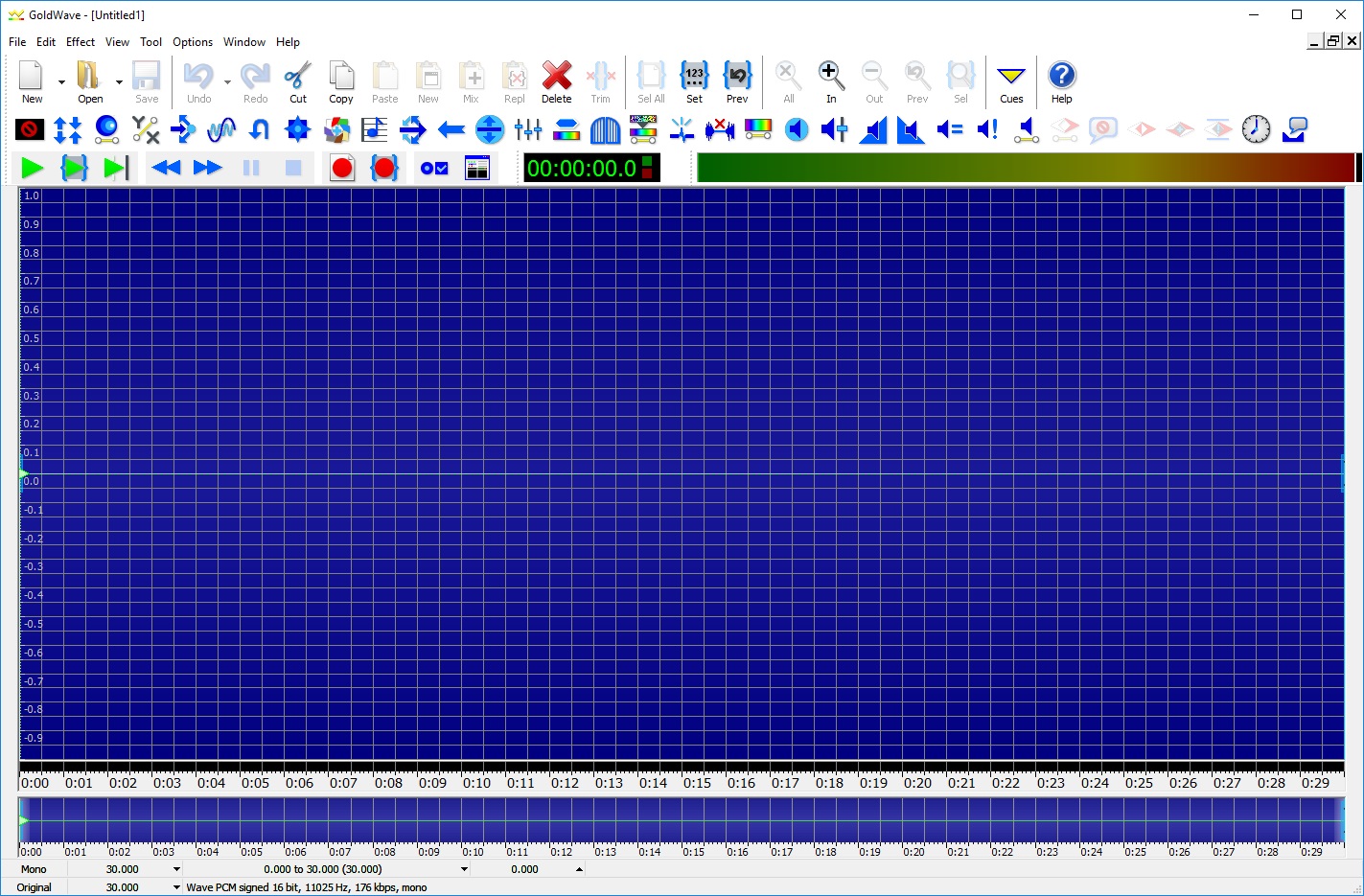Click the volume level meter bar
The width and height of the screenshot is (1364, 896).
[1026, 168]
